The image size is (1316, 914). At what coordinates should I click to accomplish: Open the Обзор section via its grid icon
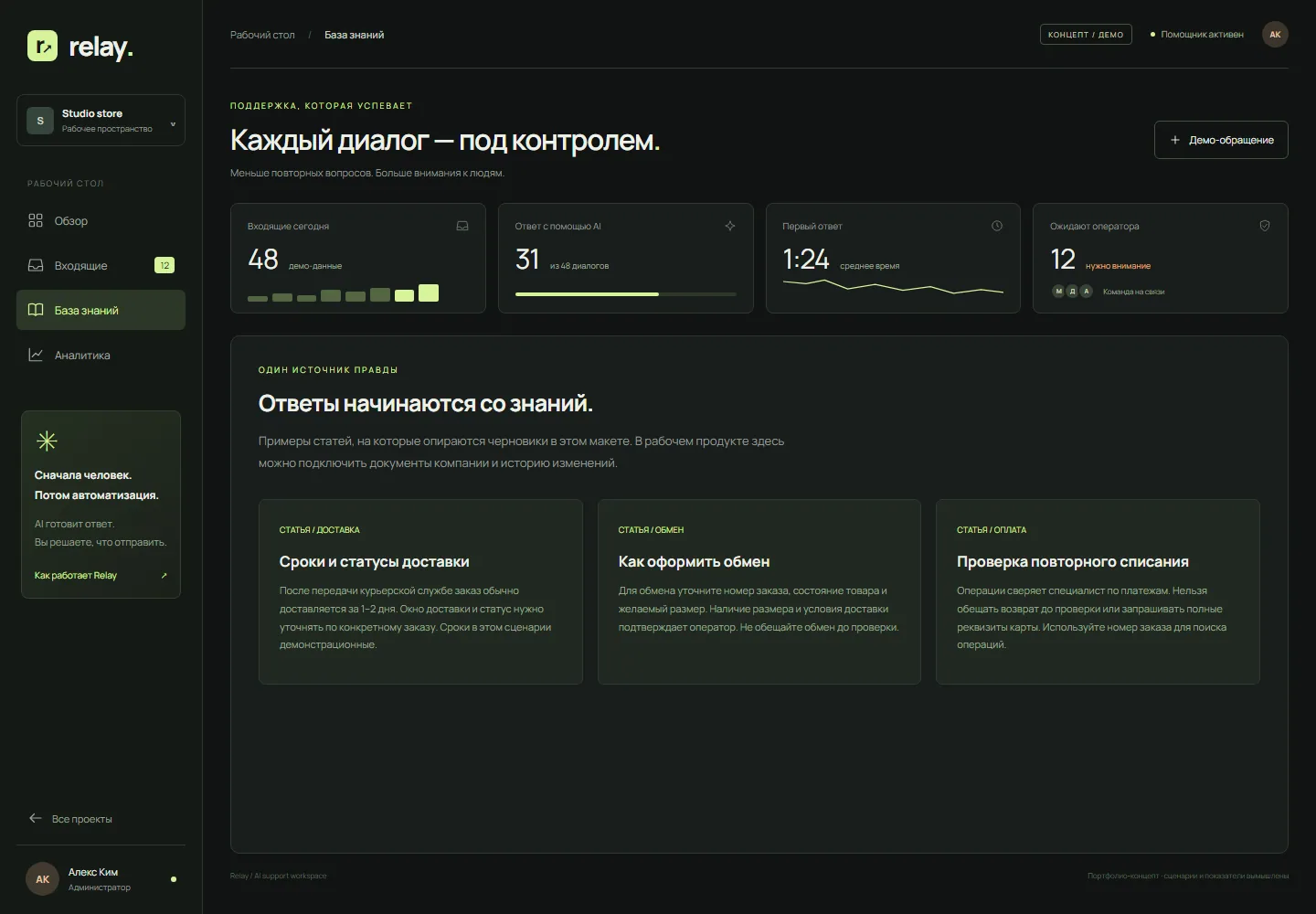coord(36,220)
